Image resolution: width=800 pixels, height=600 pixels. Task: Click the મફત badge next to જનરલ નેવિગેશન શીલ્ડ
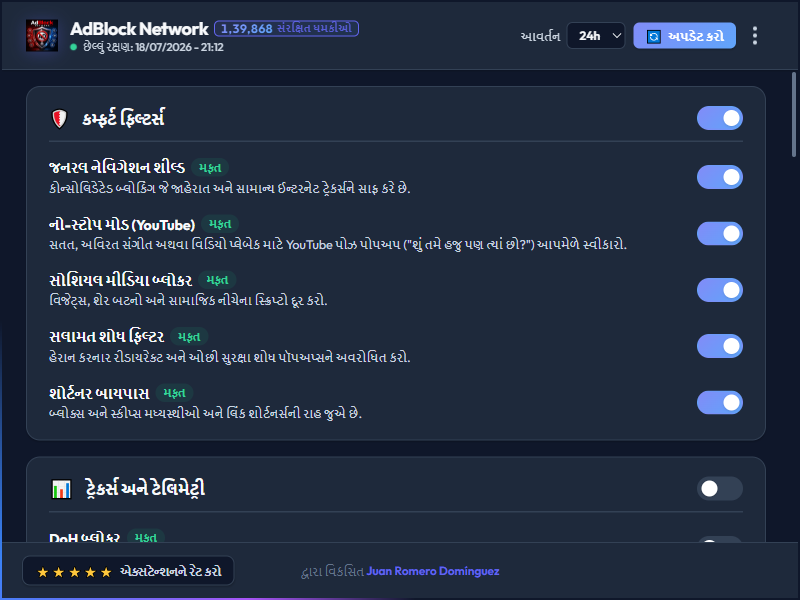pos(210,167)
